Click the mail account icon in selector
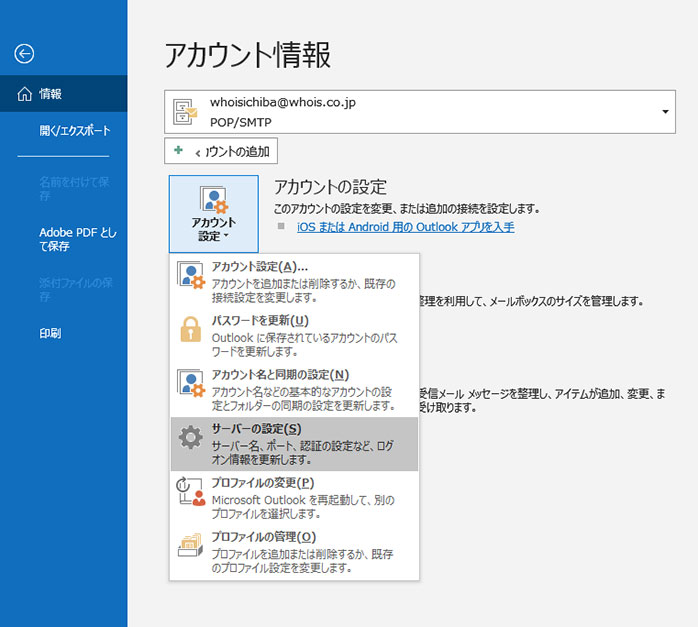 point(186,111)
